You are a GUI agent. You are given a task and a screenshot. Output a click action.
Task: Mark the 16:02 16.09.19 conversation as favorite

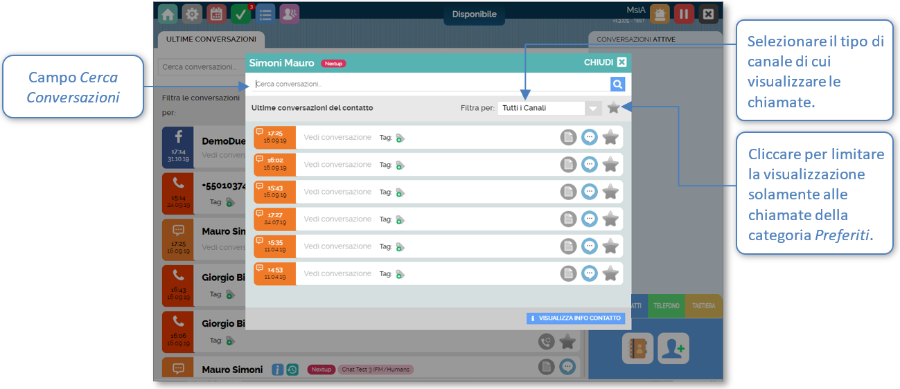[611, 165]
